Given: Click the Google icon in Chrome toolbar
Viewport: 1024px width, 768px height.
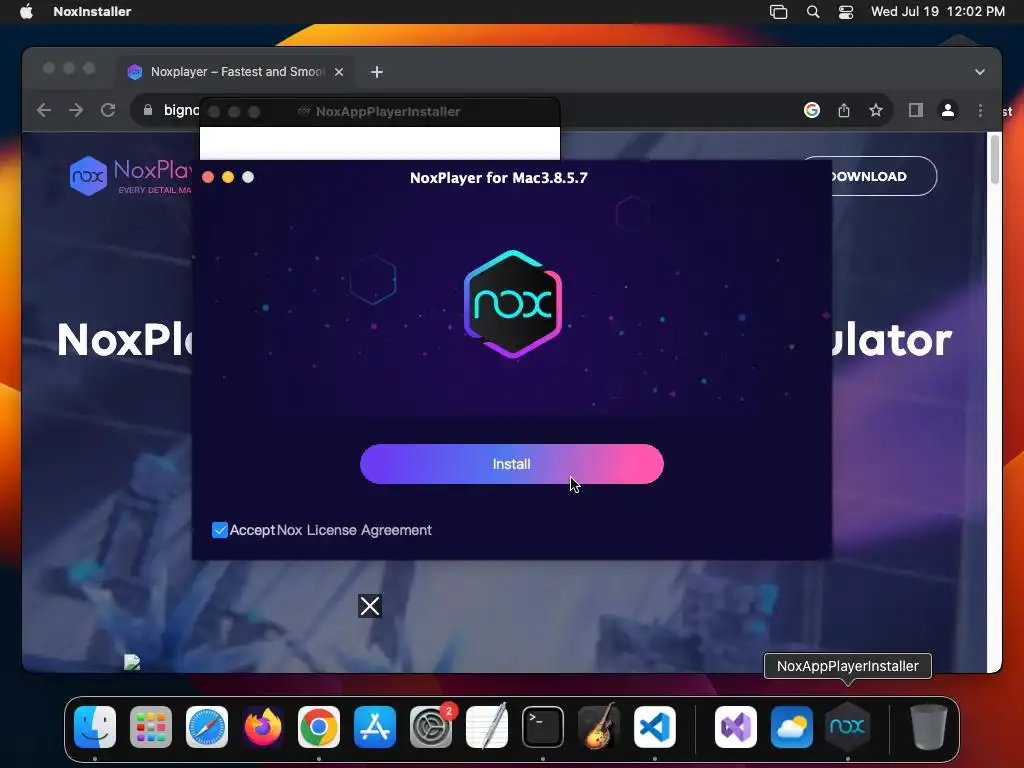Looking at the screenshot, I should (x=812, y=110).
